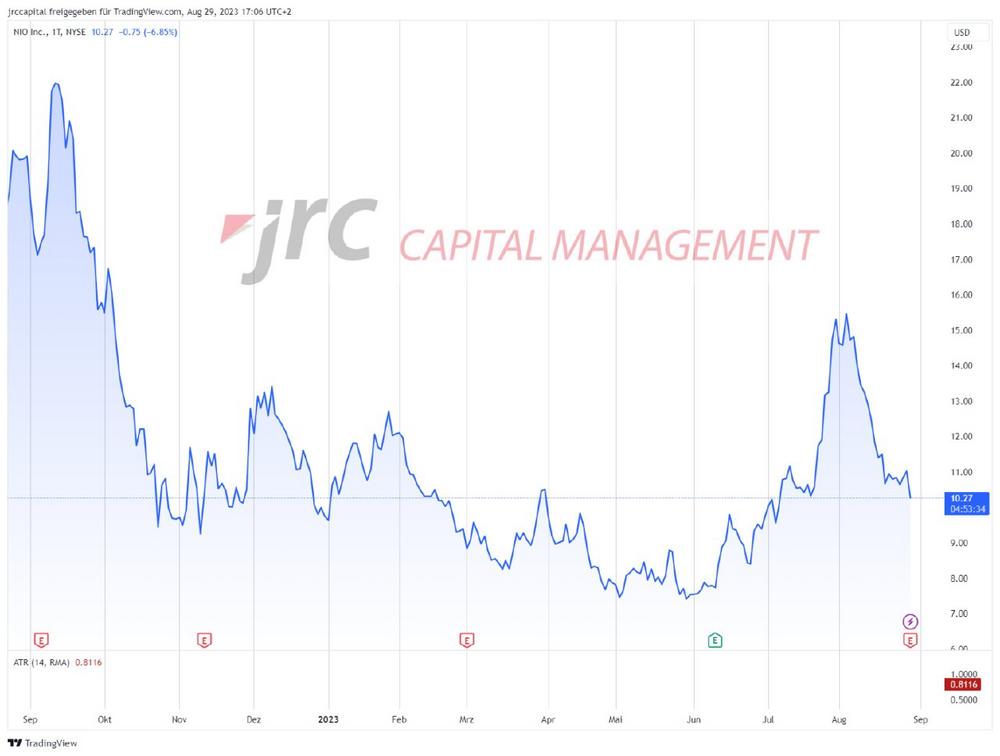1000x756 pixels.
Task: Click the 8.00 price axis label
Action: point(959,579)
